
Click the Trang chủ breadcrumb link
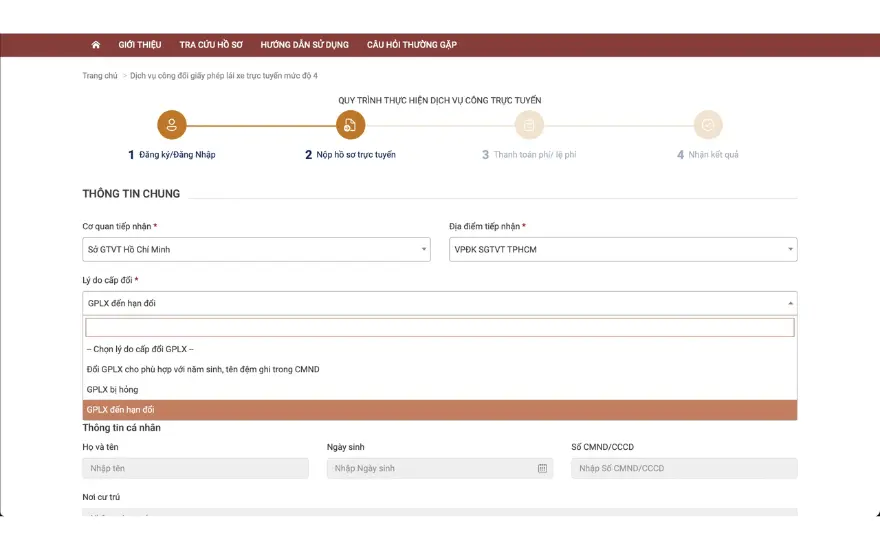click(100, 76)
